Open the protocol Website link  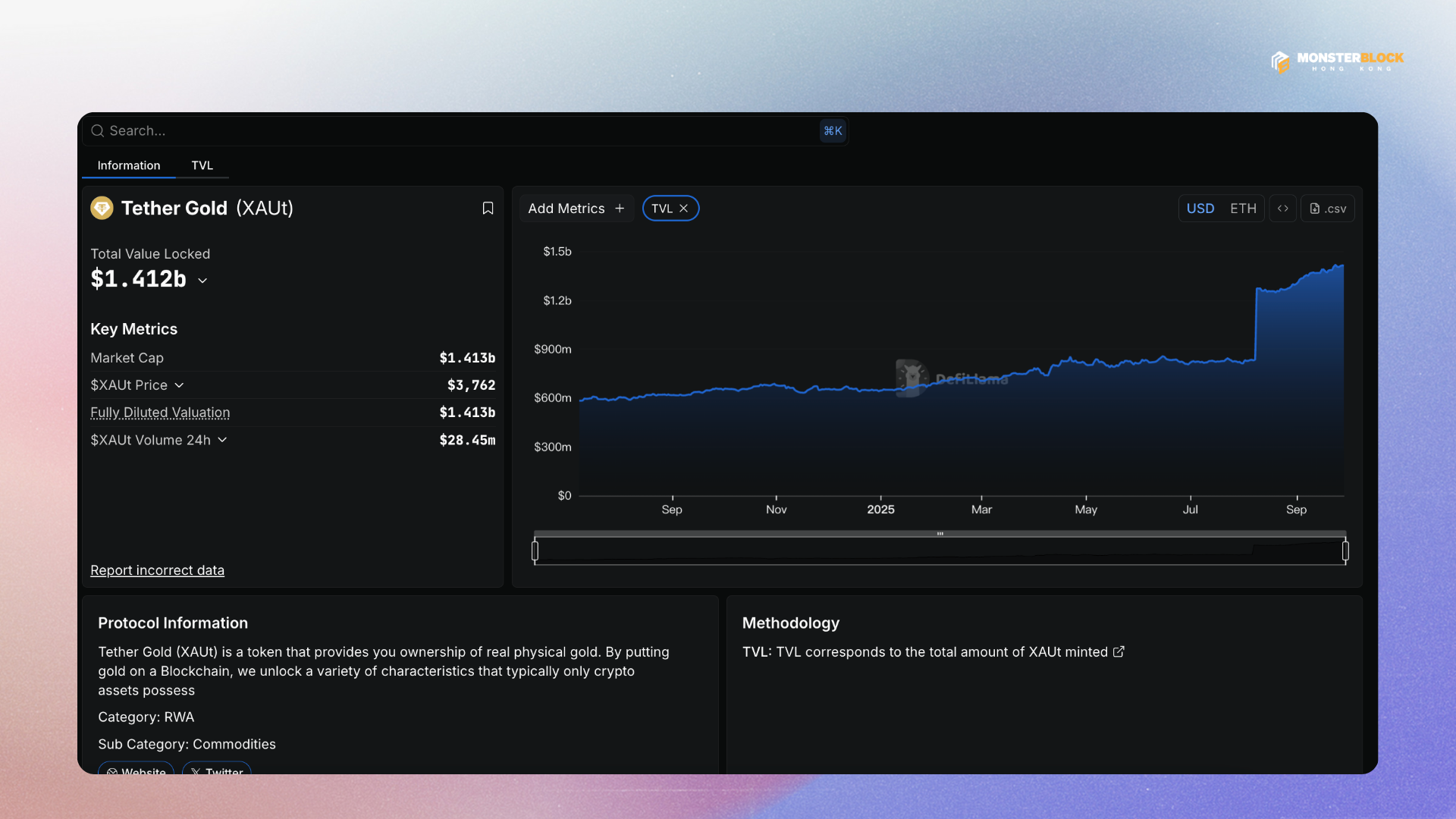136,770
